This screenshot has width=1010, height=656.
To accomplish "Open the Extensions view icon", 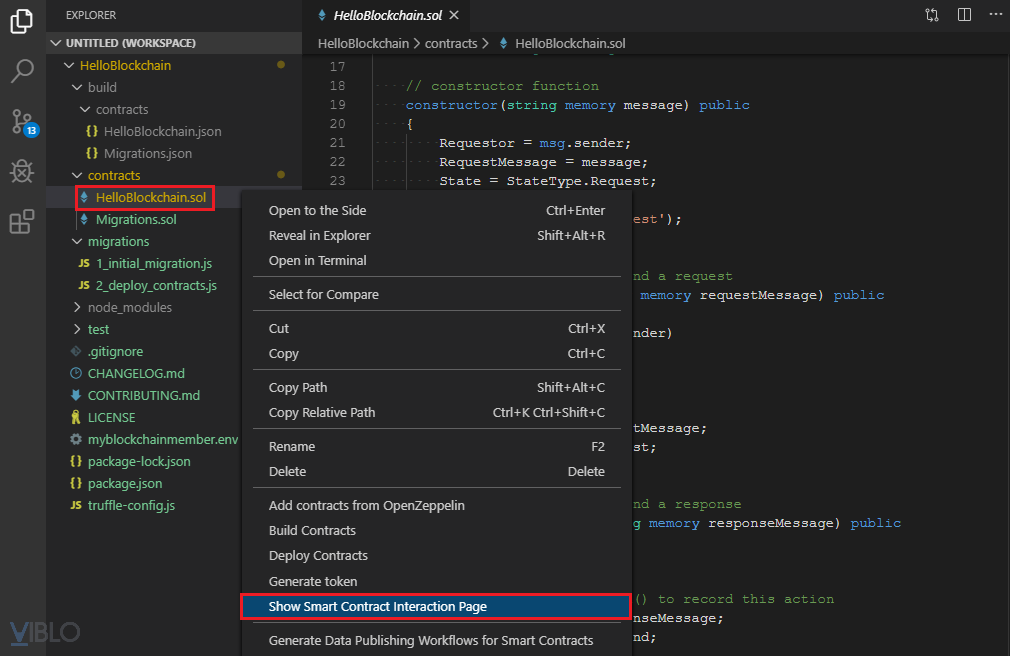I will coord(22,222).
